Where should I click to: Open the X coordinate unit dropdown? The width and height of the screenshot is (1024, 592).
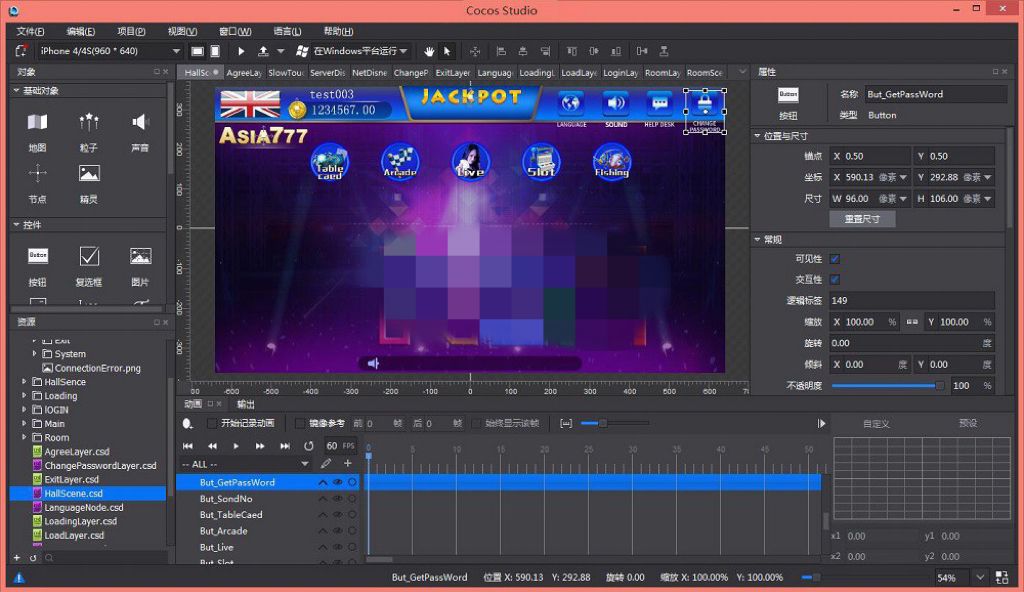tap(903, 177)
